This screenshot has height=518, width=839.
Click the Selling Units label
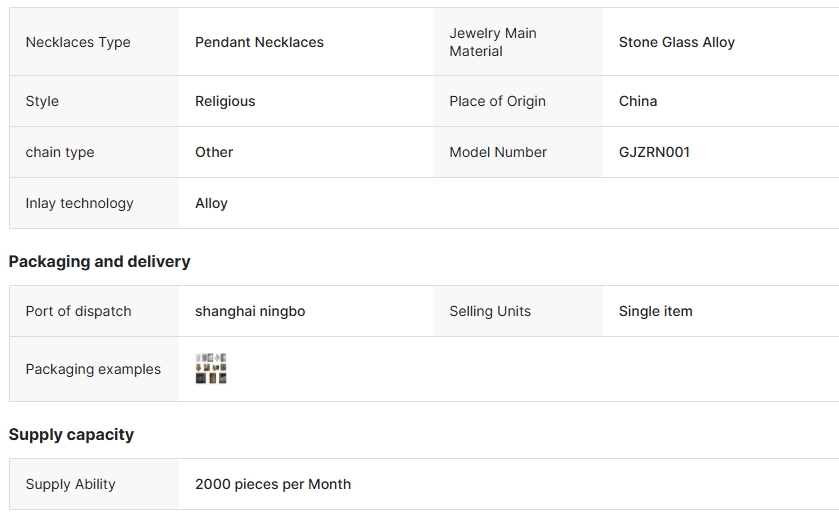(490, 311)
